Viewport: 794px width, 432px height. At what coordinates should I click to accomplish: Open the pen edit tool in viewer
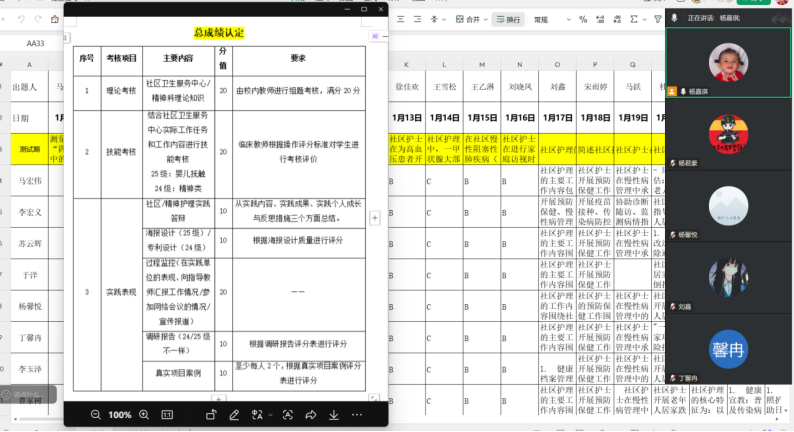click(x=234, y=414)
